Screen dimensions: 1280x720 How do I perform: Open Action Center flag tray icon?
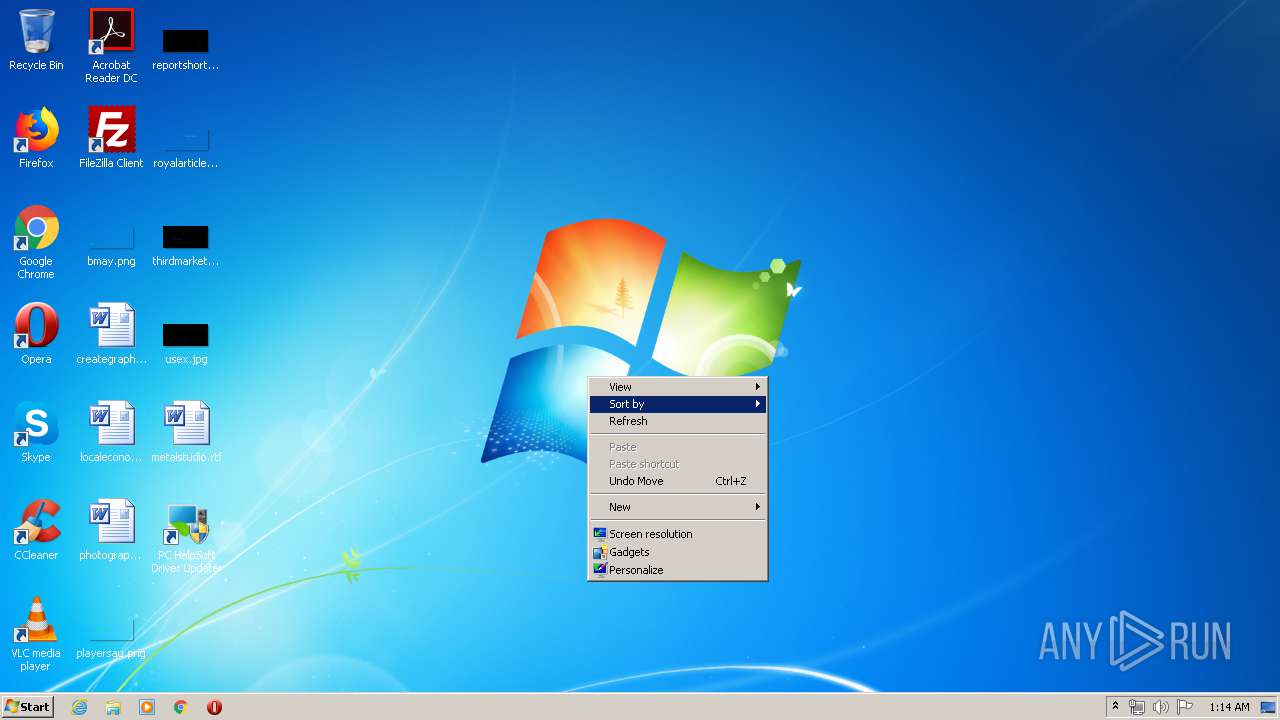click(1185, 707)
